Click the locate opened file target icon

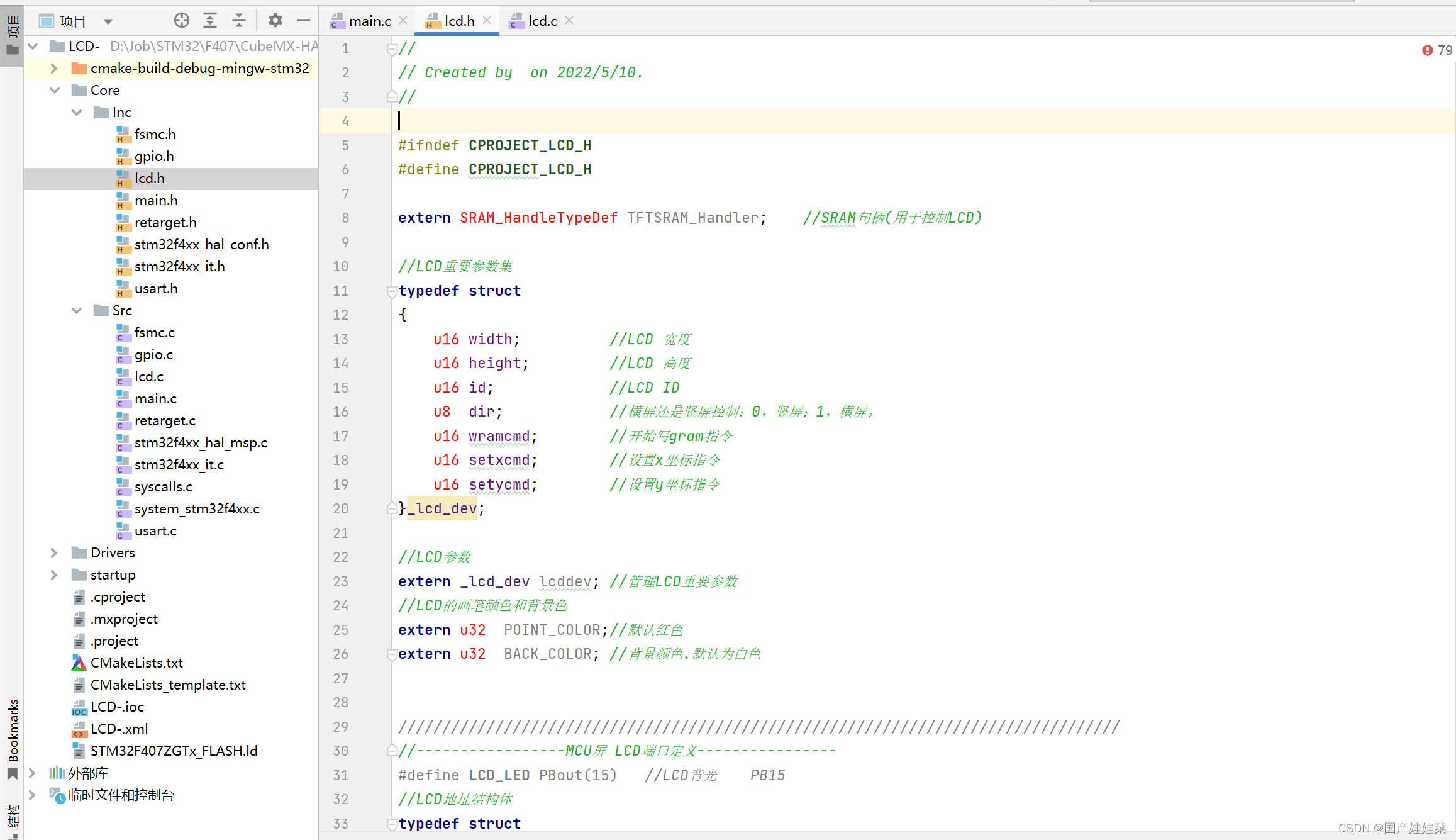(182, 21)
